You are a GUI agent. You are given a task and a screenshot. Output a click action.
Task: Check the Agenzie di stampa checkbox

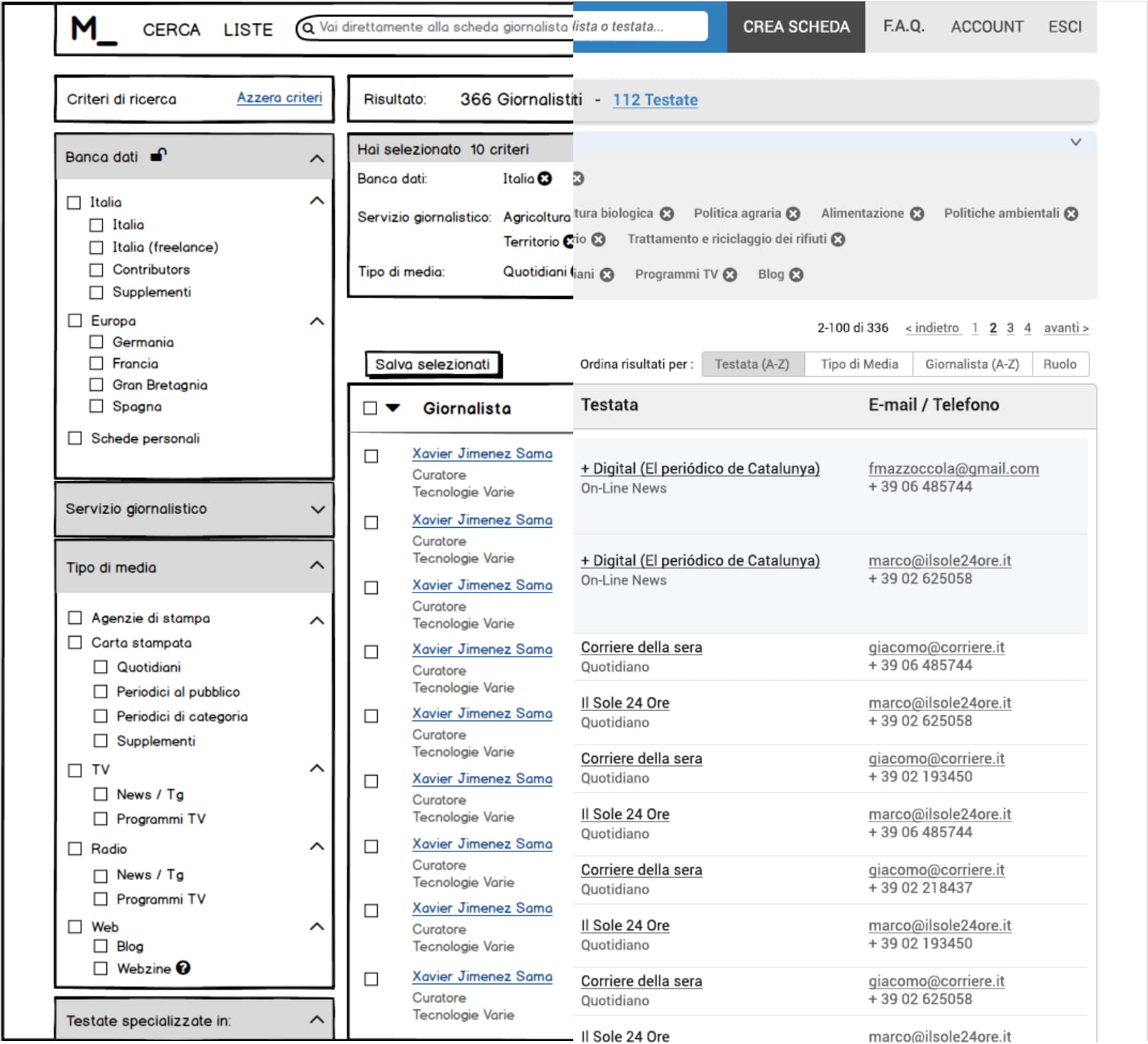click(75, 617)
